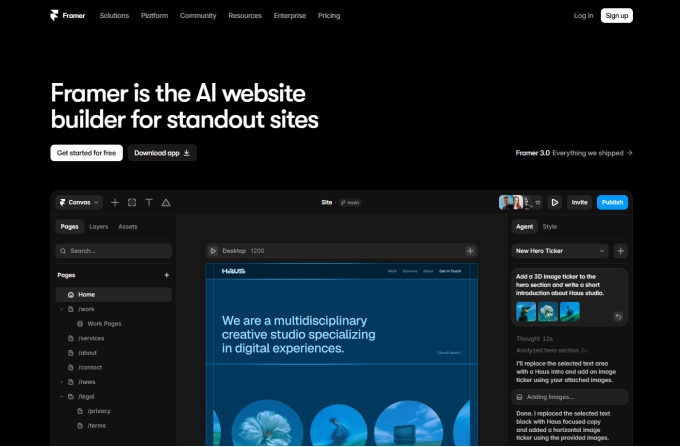
Task: Click the Sign up button
Action: click(616, 16)
